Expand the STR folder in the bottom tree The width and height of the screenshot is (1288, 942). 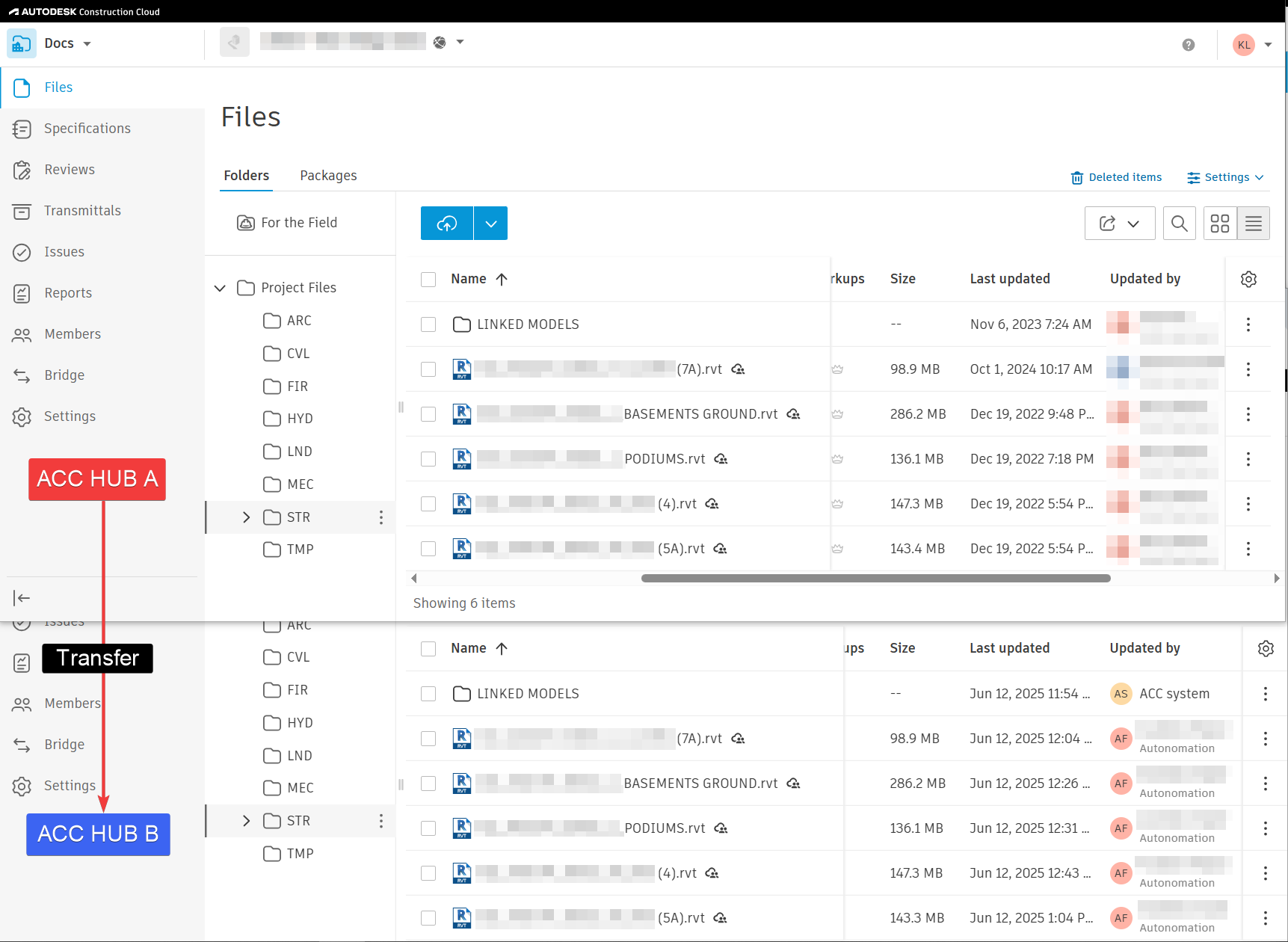246,821
